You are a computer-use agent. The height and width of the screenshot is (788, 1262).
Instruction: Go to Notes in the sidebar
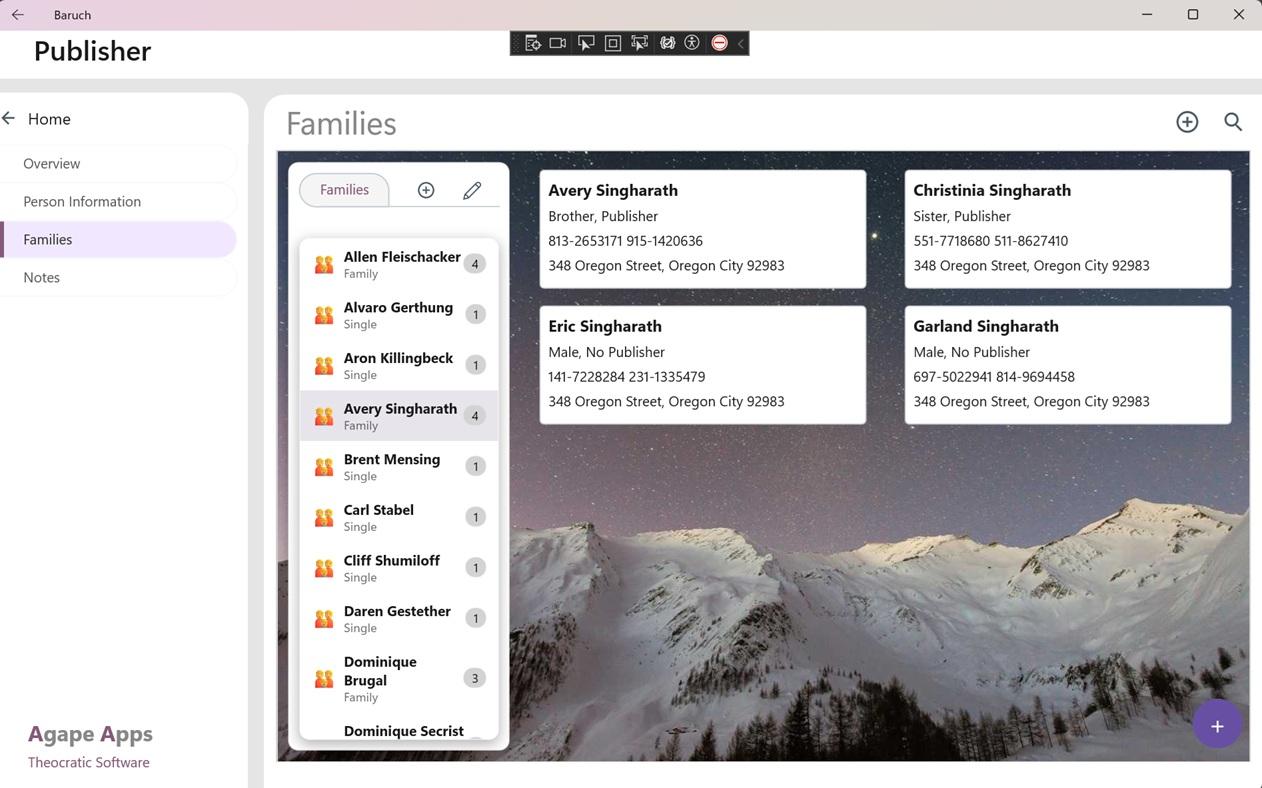pos(42,277)
